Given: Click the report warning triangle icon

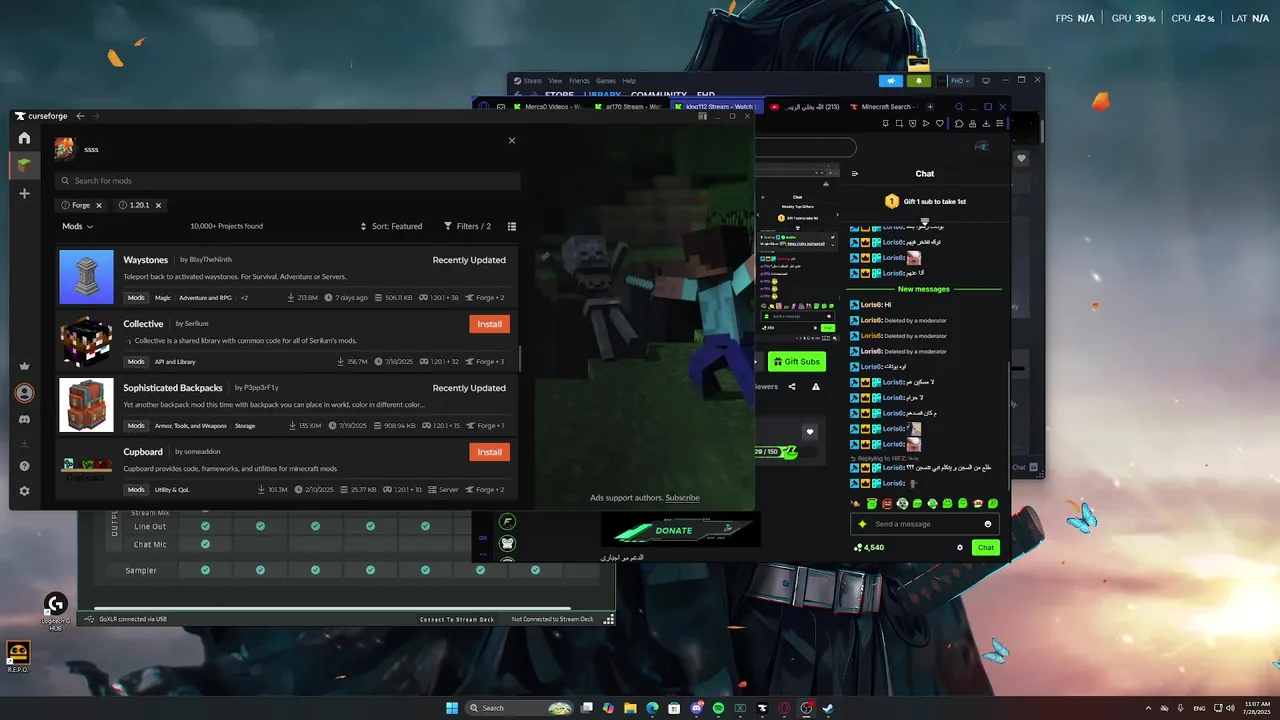Looking at the screenshot, I should pyautogui.click(x=816, y=387).
